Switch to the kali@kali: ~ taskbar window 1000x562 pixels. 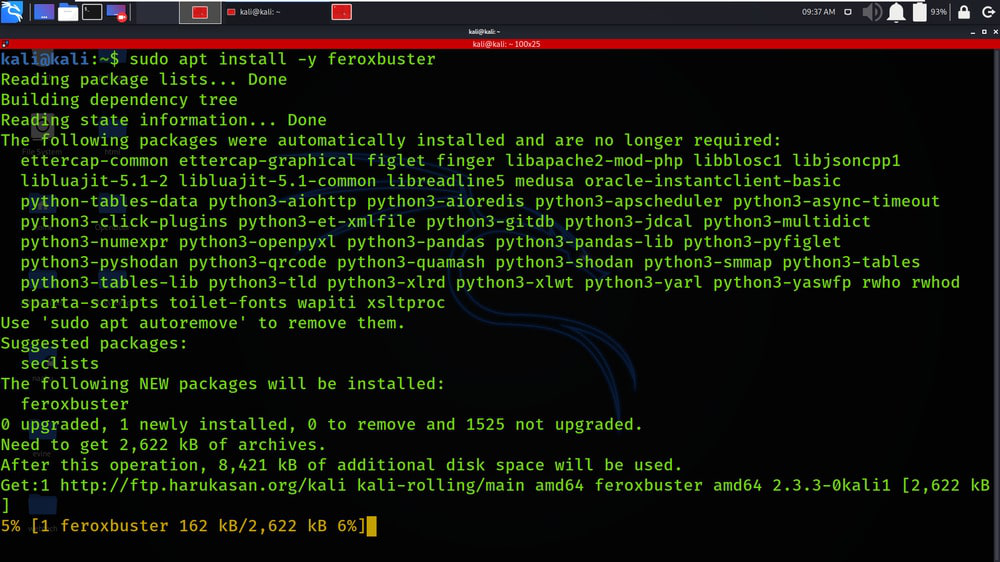point(254,12)
